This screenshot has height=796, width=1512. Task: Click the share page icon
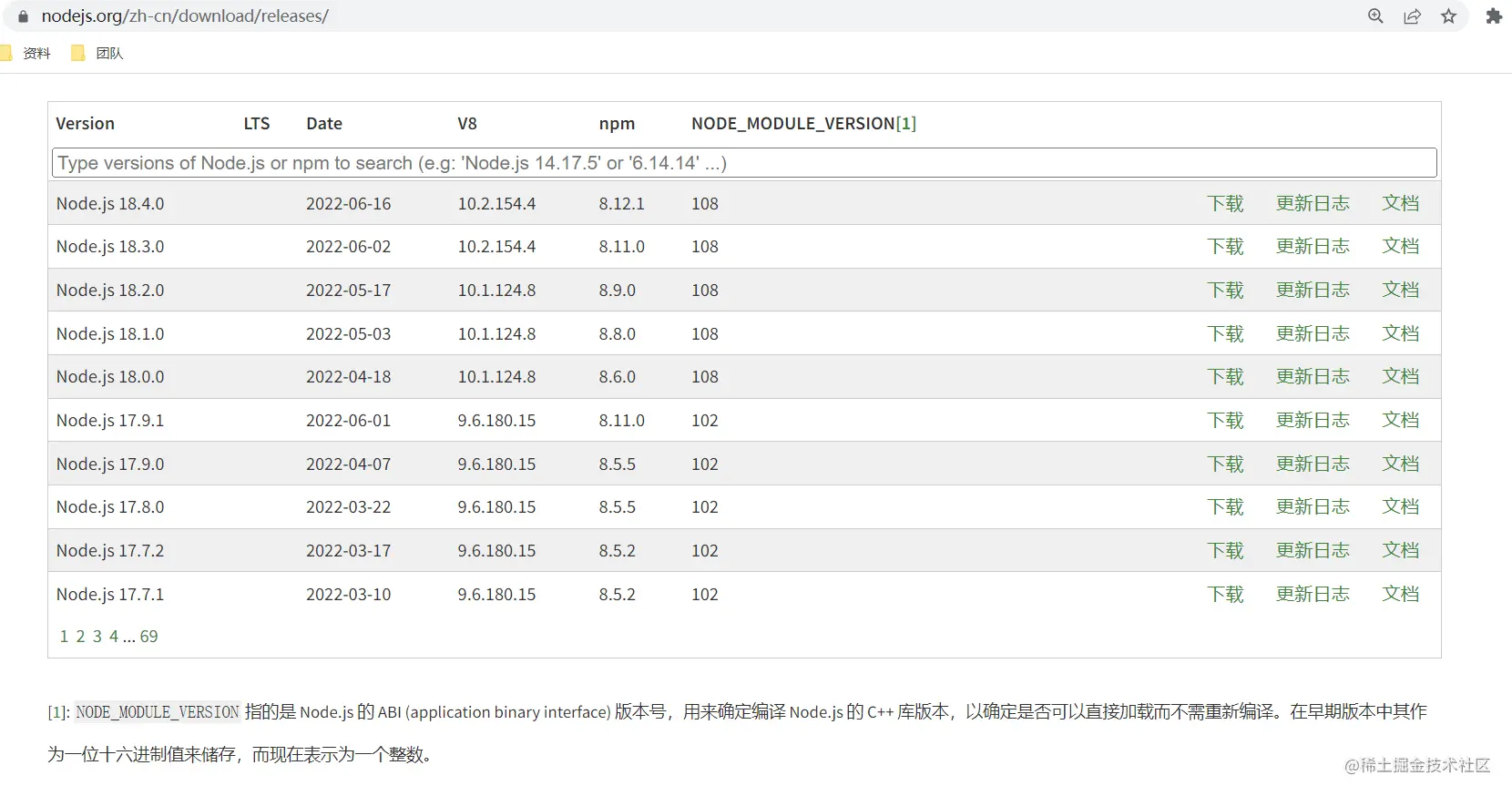1412,16
